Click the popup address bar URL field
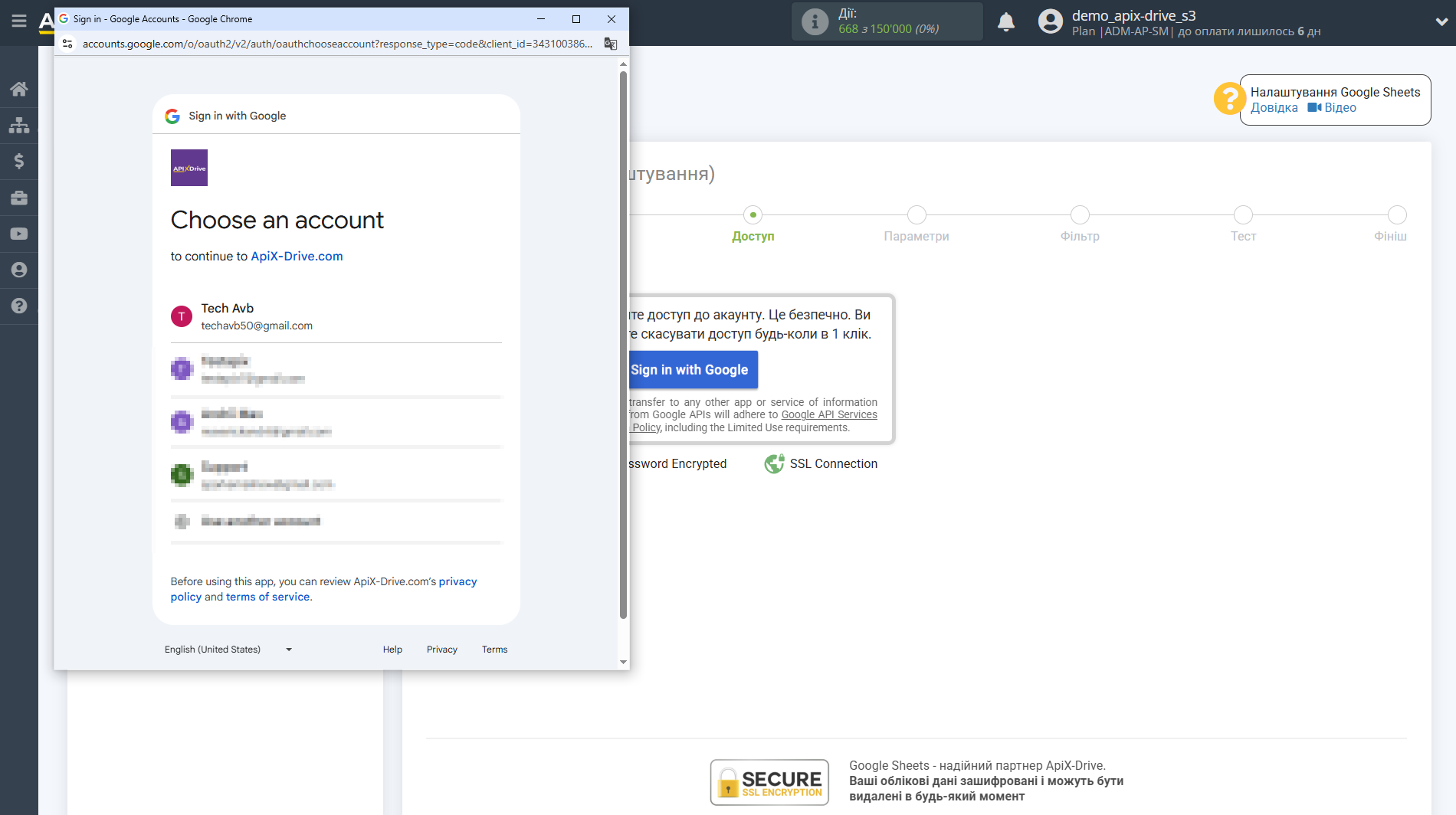Viewport: 1456px width, 815px height. tap(337, 44)
